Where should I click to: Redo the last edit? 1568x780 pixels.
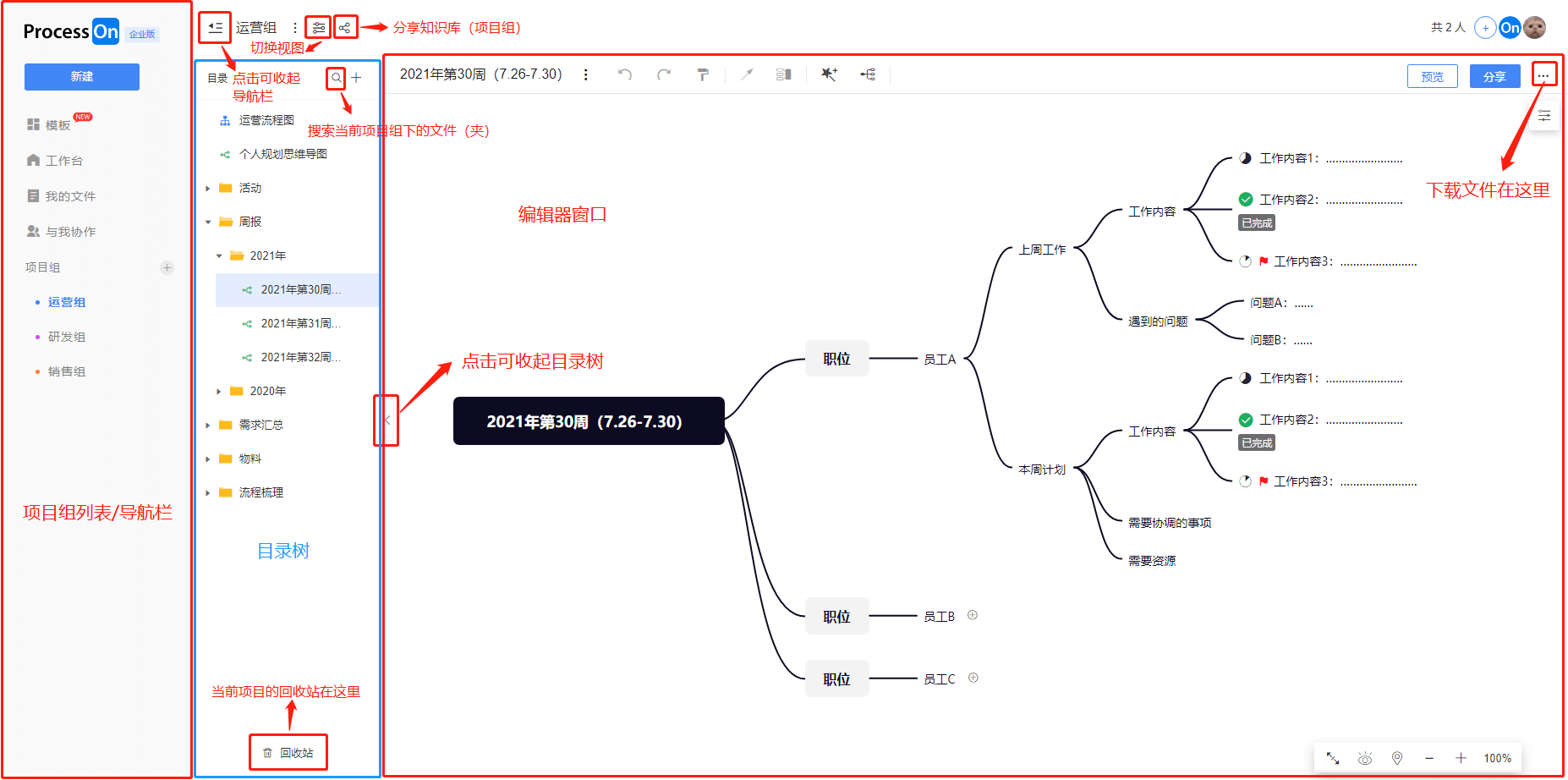tap(664, 74)
